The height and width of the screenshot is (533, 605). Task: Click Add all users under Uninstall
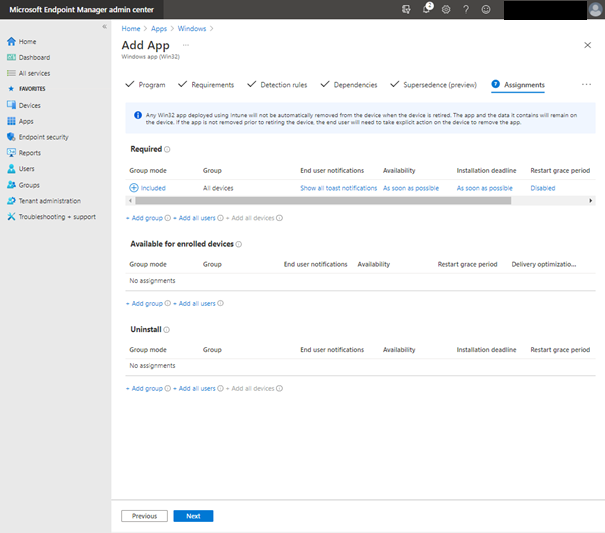(194, 388)
